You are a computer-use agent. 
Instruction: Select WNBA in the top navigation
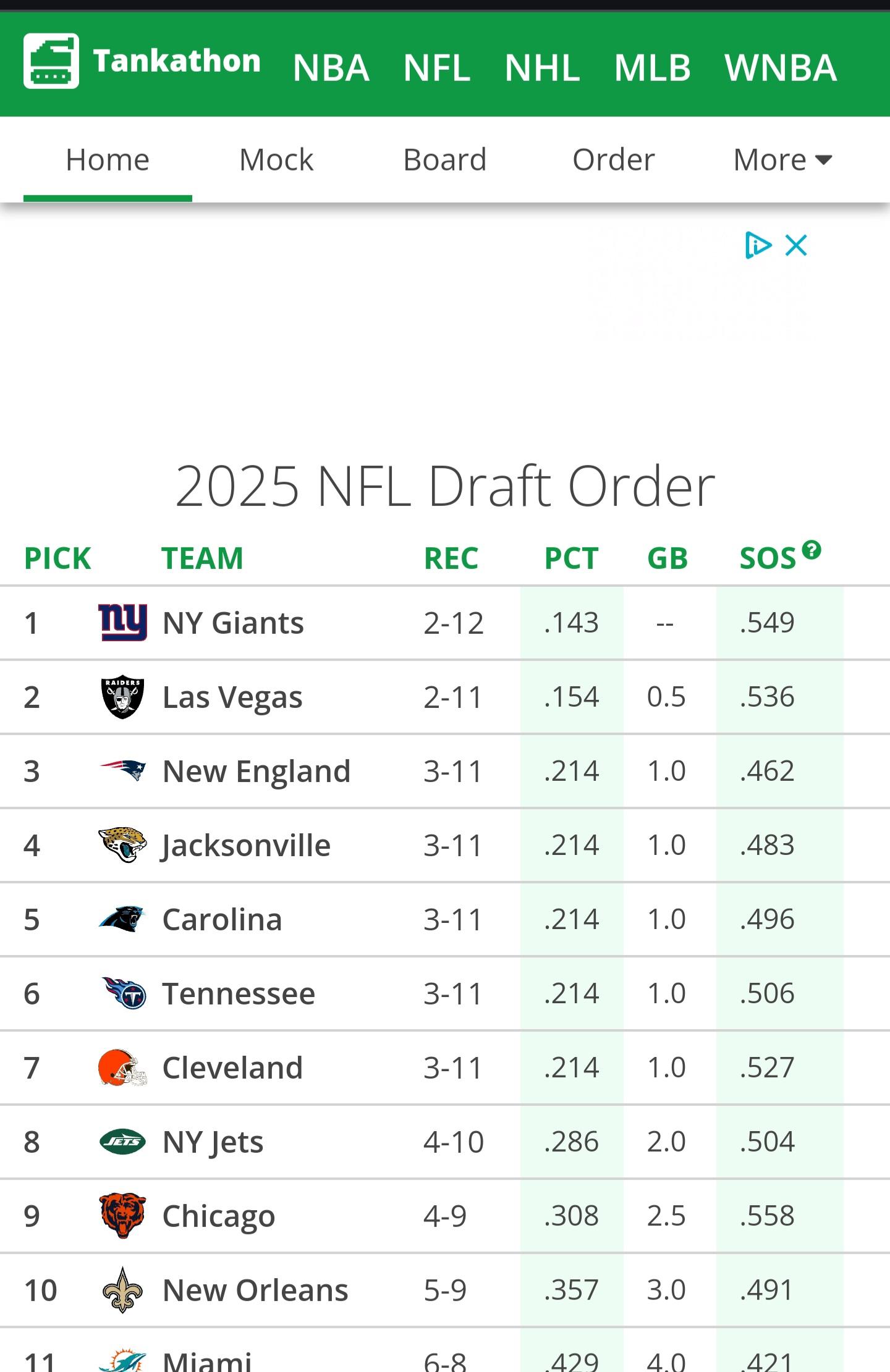click(781, 67)
